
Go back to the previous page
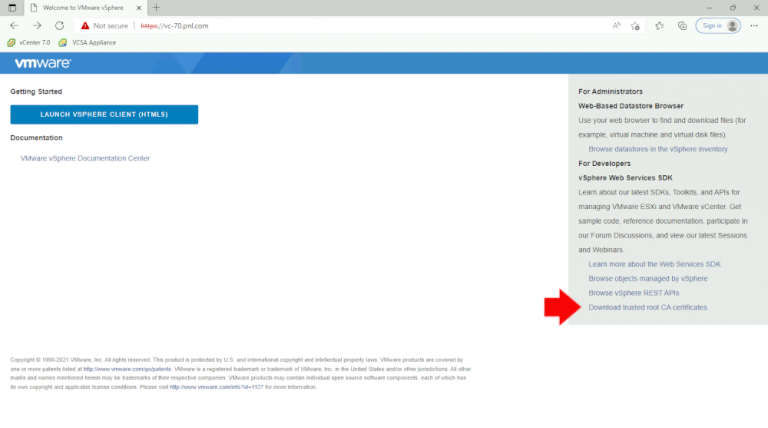click(14, 25)
